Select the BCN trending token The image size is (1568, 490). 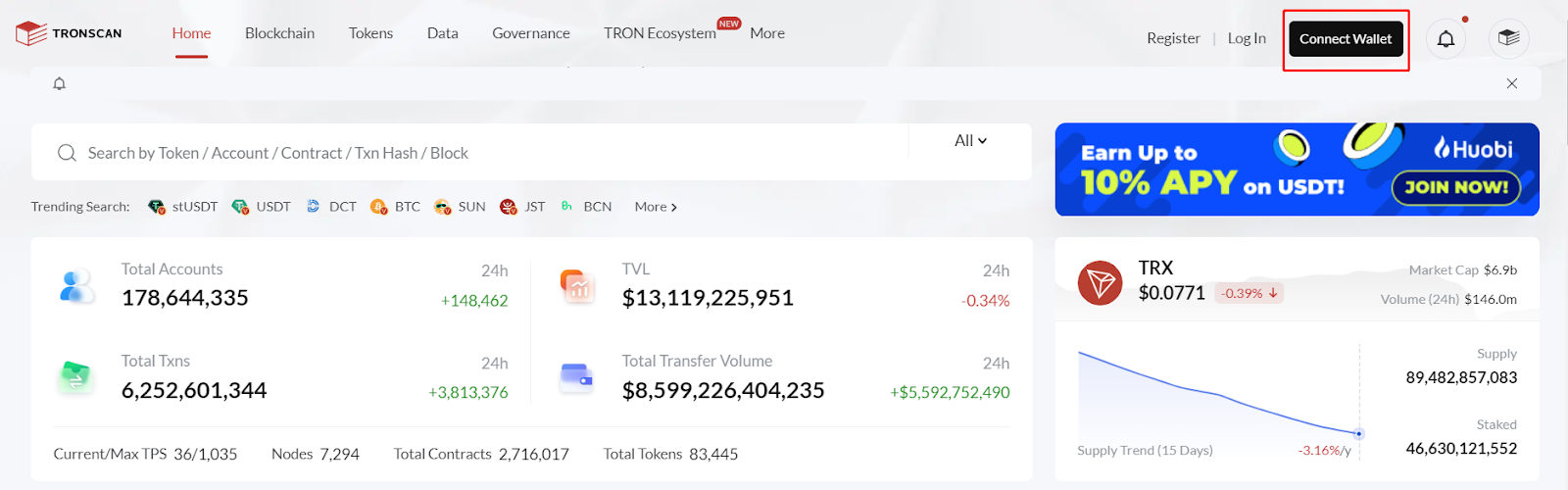(x=586, y=207)
